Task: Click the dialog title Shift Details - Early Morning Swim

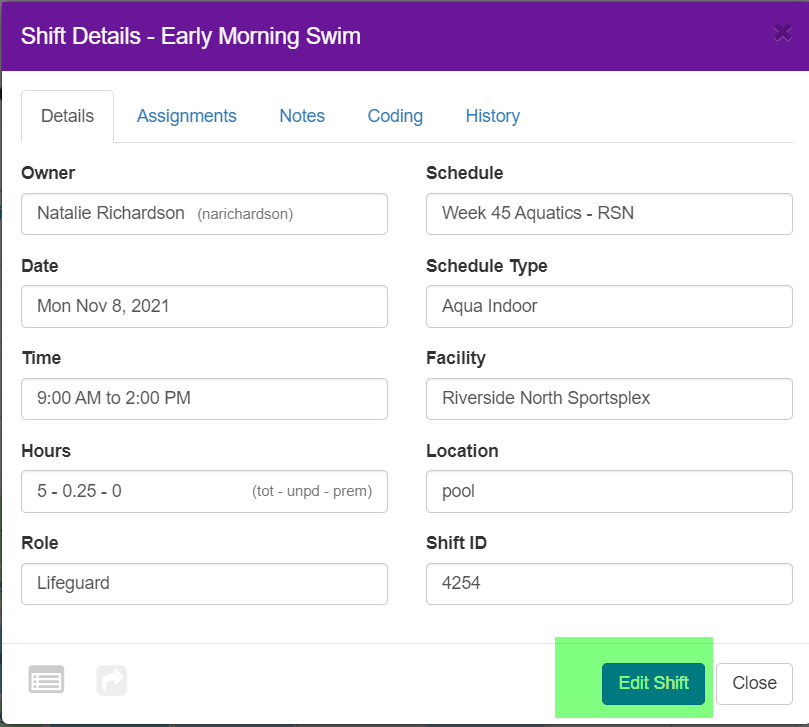Action: pos(190,36)
